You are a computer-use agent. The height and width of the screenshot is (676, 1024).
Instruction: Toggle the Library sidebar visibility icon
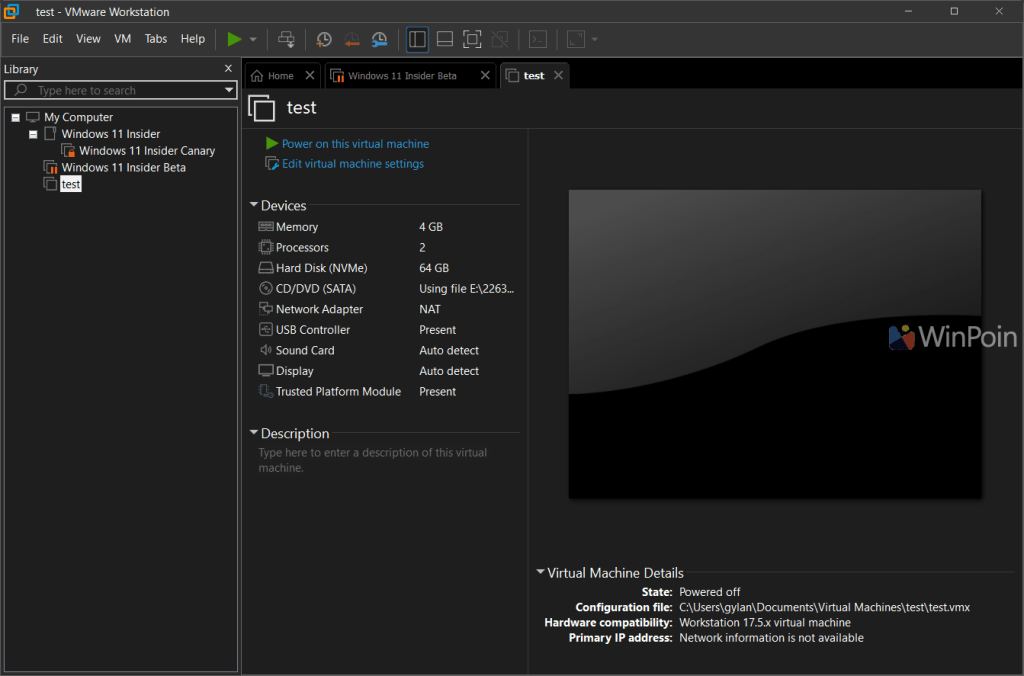pyautogui.click(x=416, y=39)
